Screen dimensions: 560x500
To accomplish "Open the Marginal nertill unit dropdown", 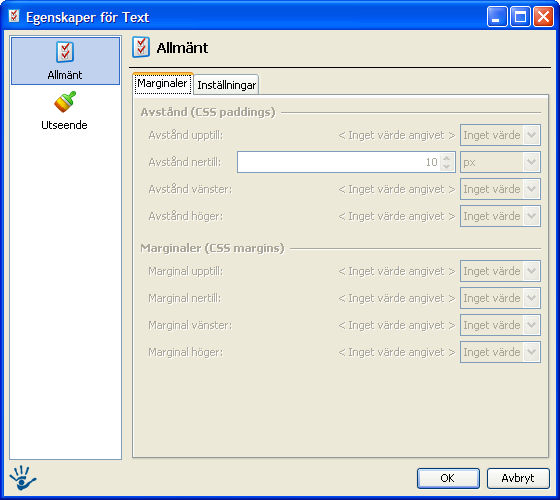I will tap(500, 298).
